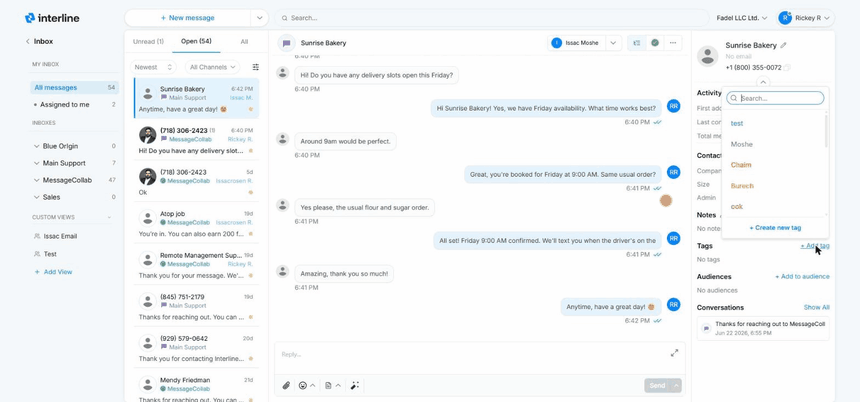Open the Send options arrow
This screenshot has height=402, width=860.
coord(676,386)
